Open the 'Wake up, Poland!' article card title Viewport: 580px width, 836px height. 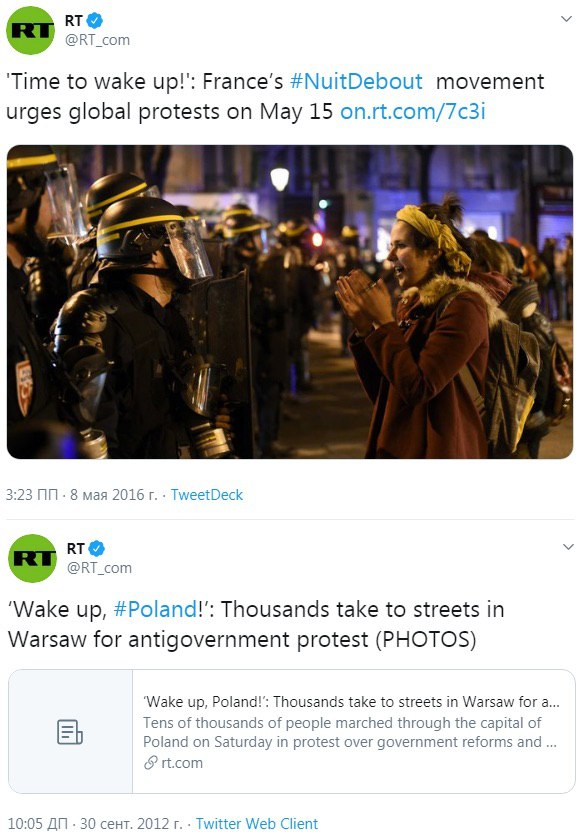[x=351, y=702]
